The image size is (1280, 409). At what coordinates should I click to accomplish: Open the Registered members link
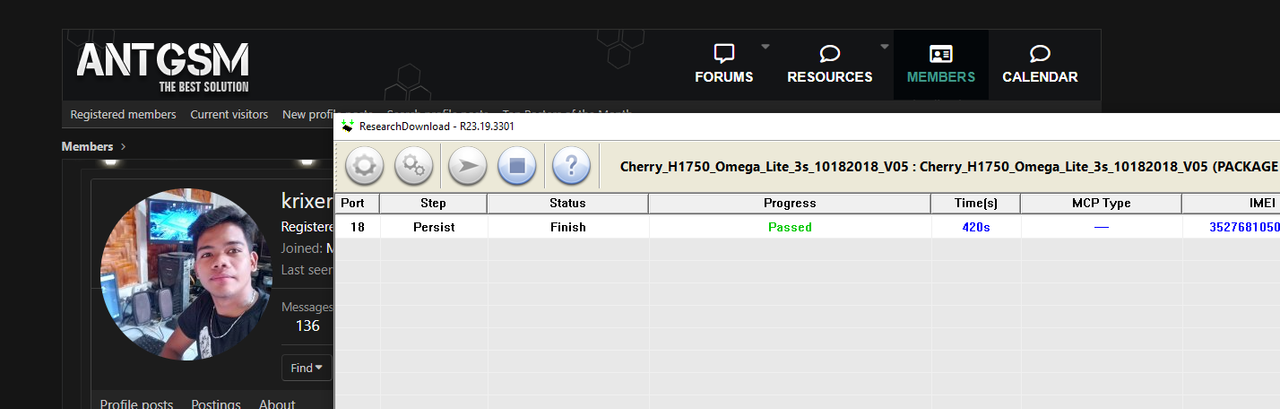click(x=123, y=115)
